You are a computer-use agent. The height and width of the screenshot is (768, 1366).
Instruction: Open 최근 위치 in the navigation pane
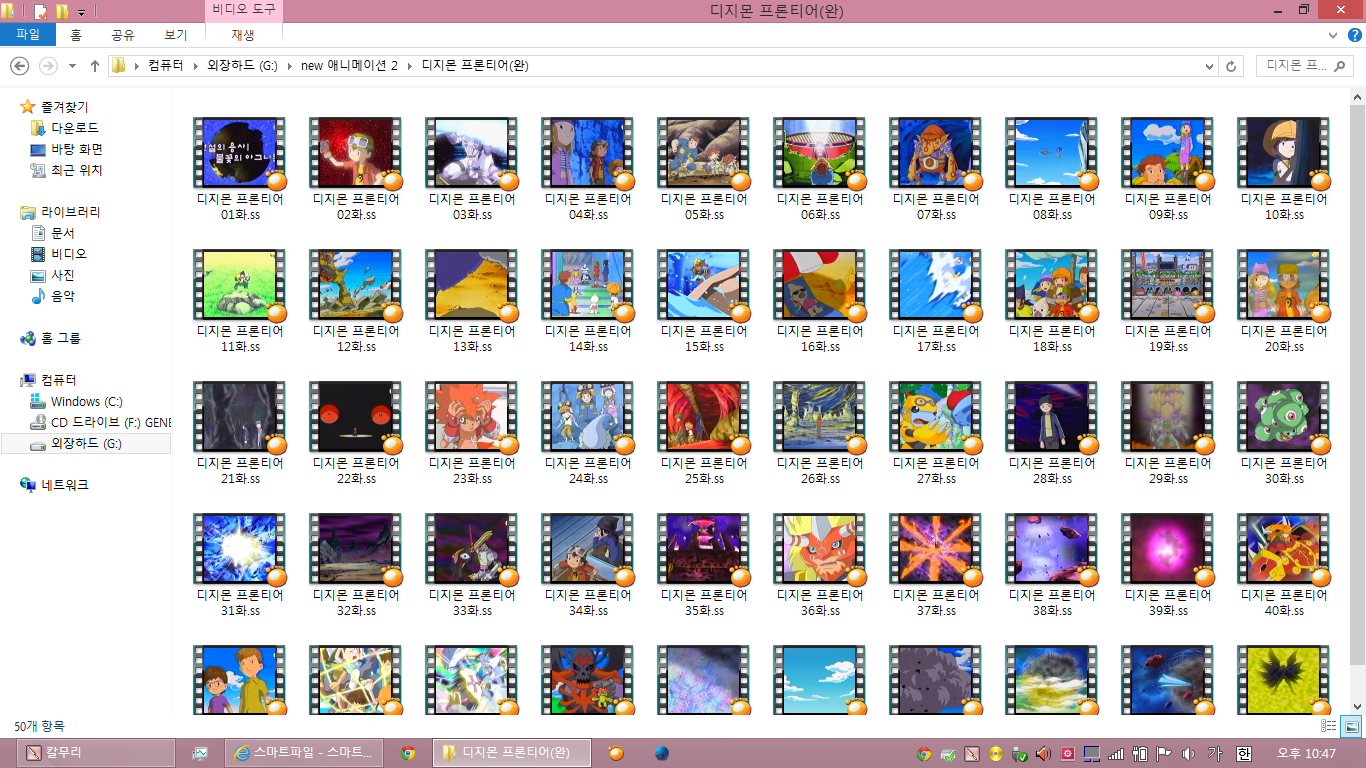pos(76,170)
